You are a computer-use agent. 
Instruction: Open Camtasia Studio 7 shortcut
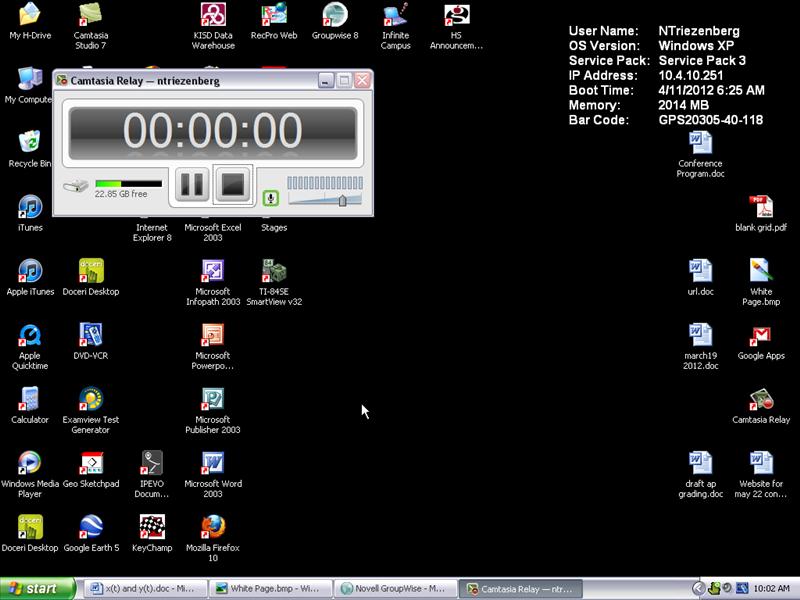click(91, 26)
